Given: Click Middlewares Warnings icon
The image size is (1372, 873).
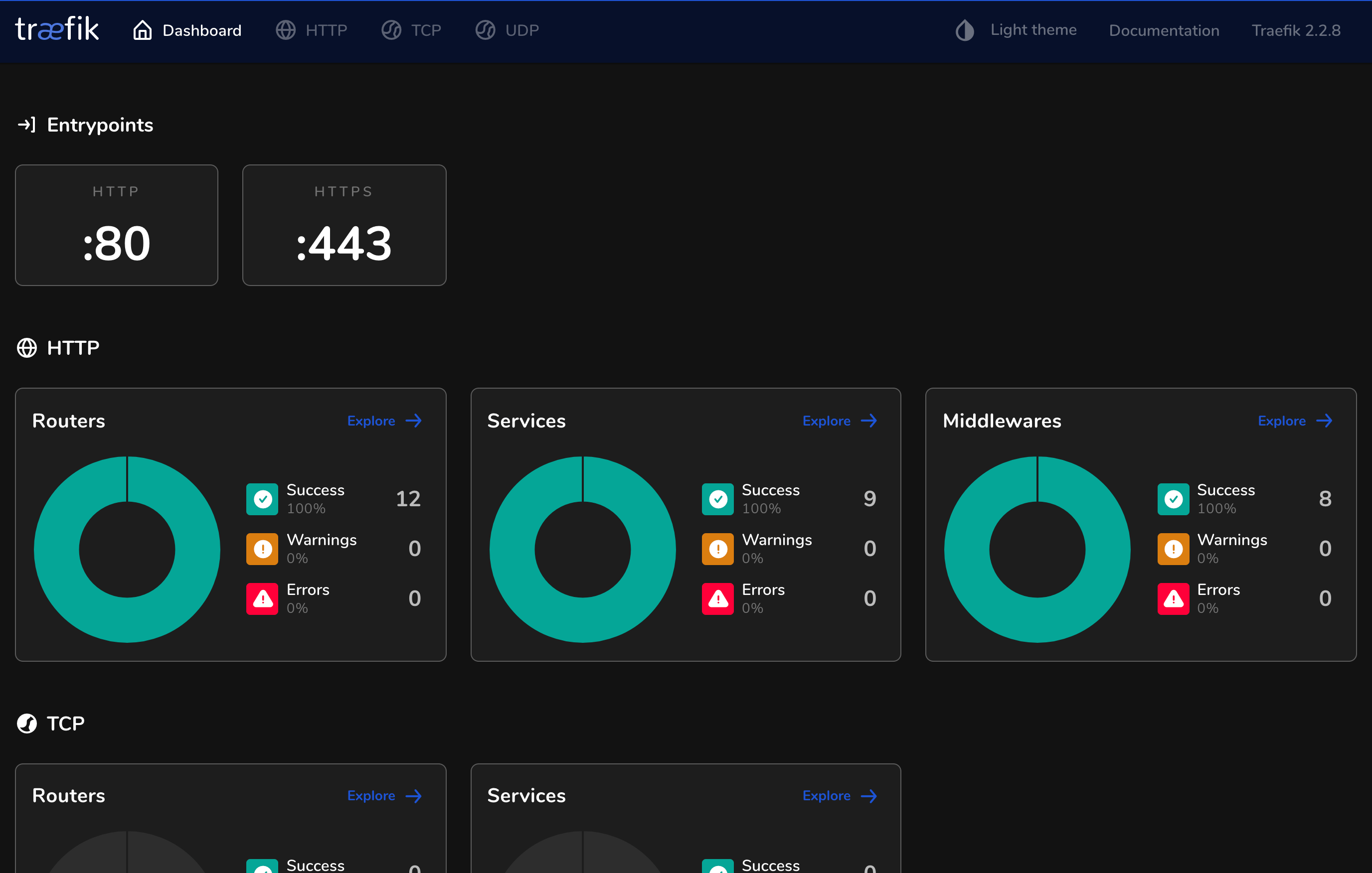Looking at the screenshot, I should (1173, 549).
